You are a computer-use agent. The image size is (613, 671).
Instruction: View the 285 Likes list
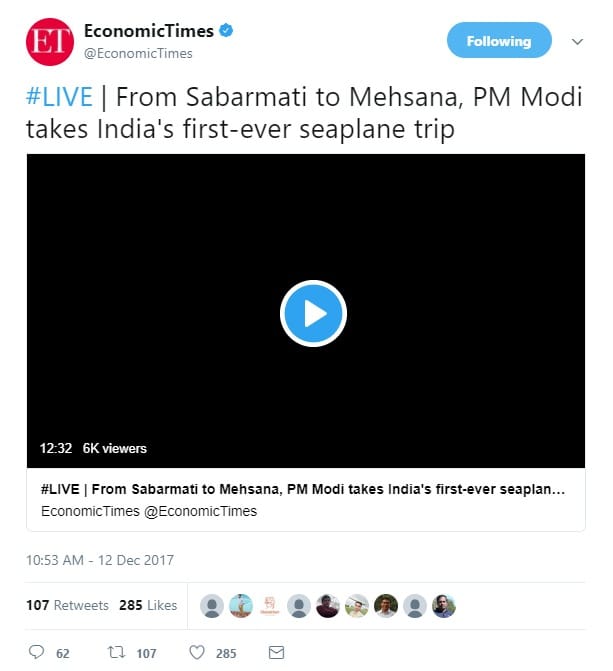click(147, 605)
